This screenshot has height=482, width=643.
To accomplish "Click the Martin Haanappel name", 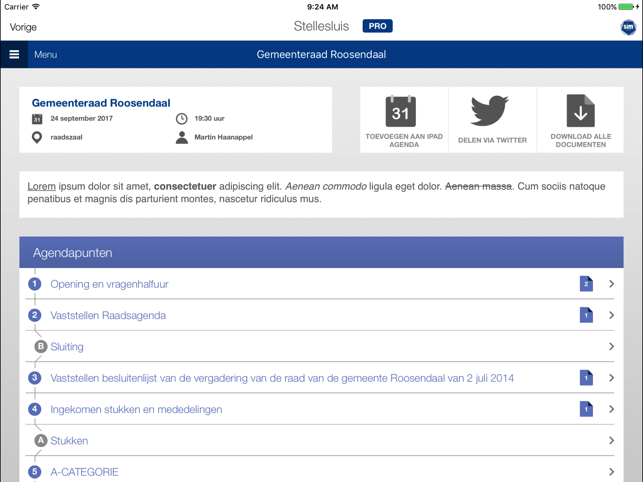I will point(223,137).
